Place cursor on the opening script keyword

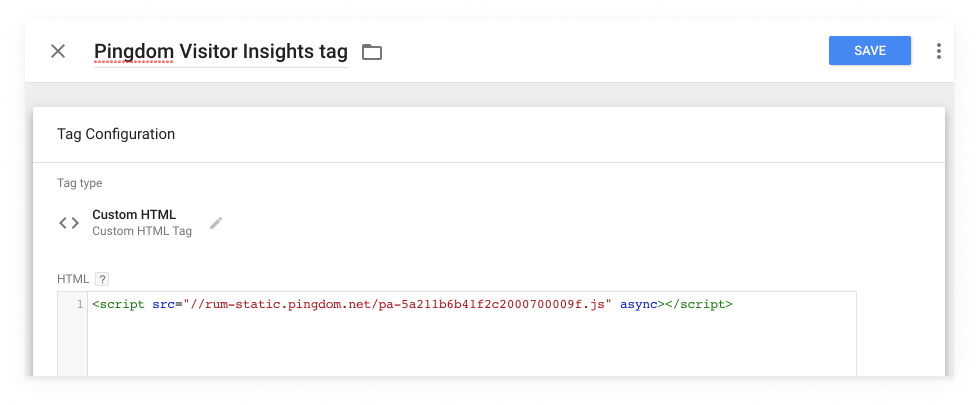[121, 305]
